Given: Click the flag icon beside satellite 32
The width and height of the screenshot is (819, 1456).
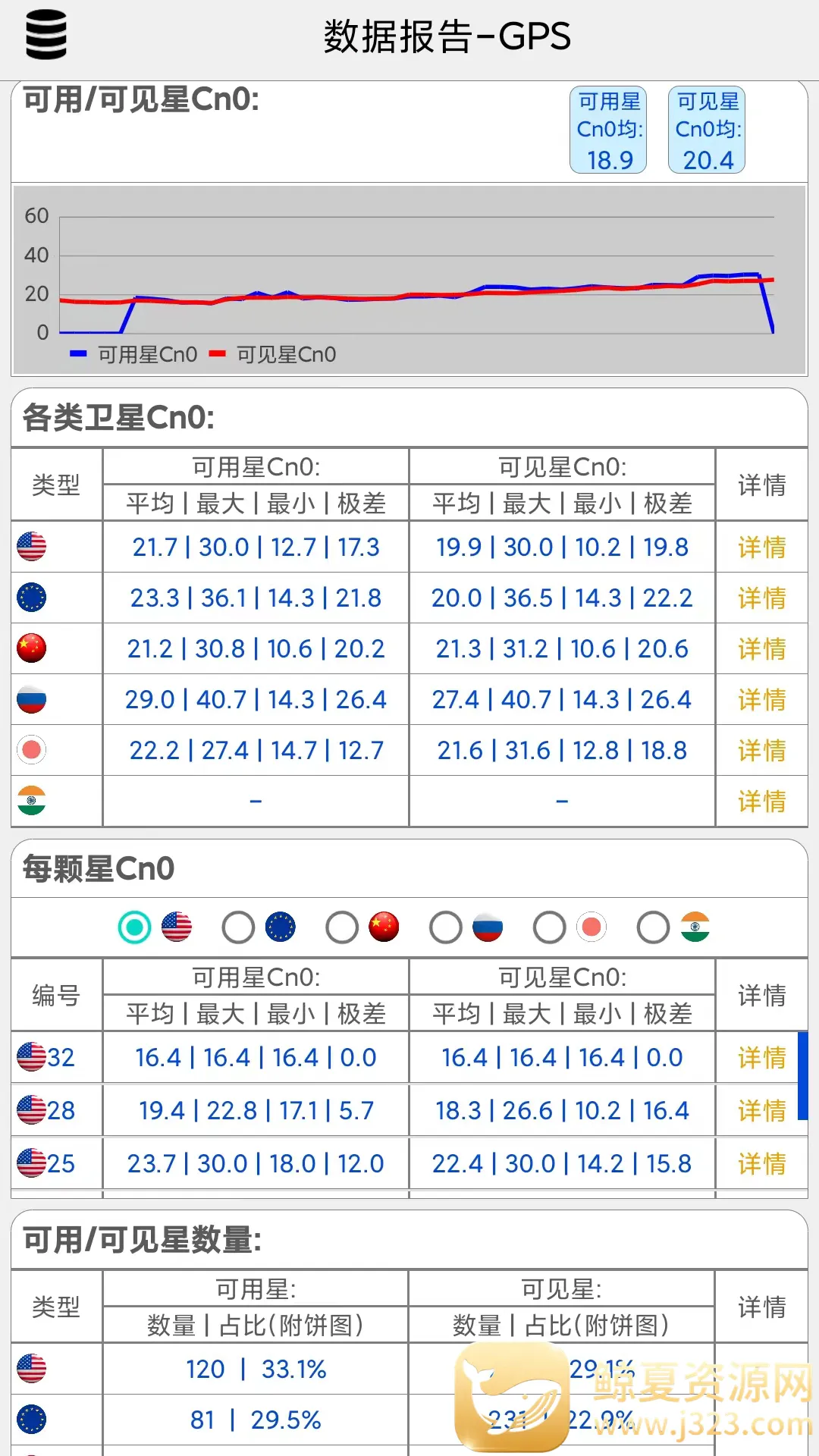Looking at the screenshot, I should point(32,1057).
